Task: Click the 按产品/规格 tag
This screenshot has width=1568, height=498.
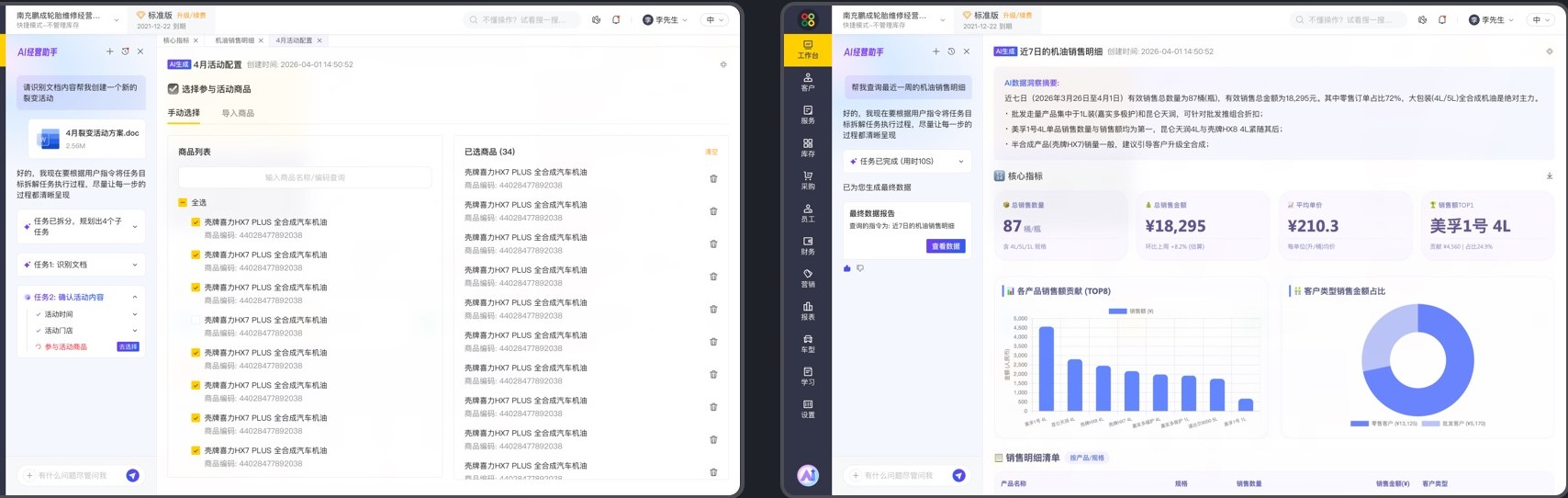Action: tap(1087, 458)
